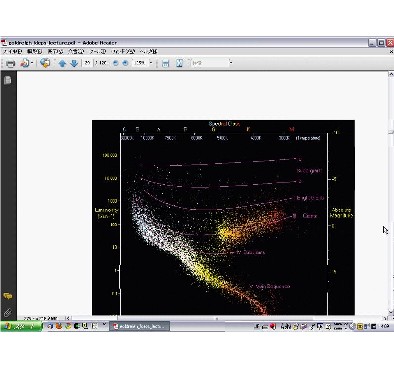
Task: Click the Windows Start button
Action: [x=21, y=326]
